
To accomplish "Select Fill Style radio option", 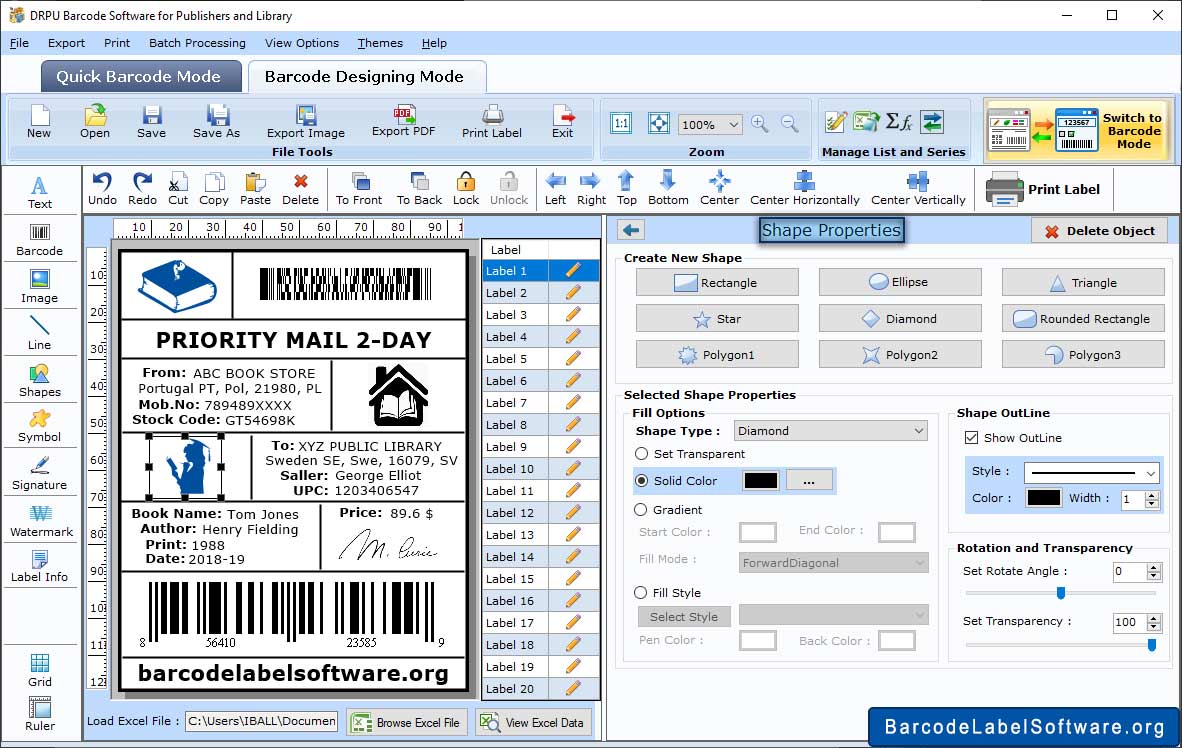I will pyautogui.click(x=641, y=593).
